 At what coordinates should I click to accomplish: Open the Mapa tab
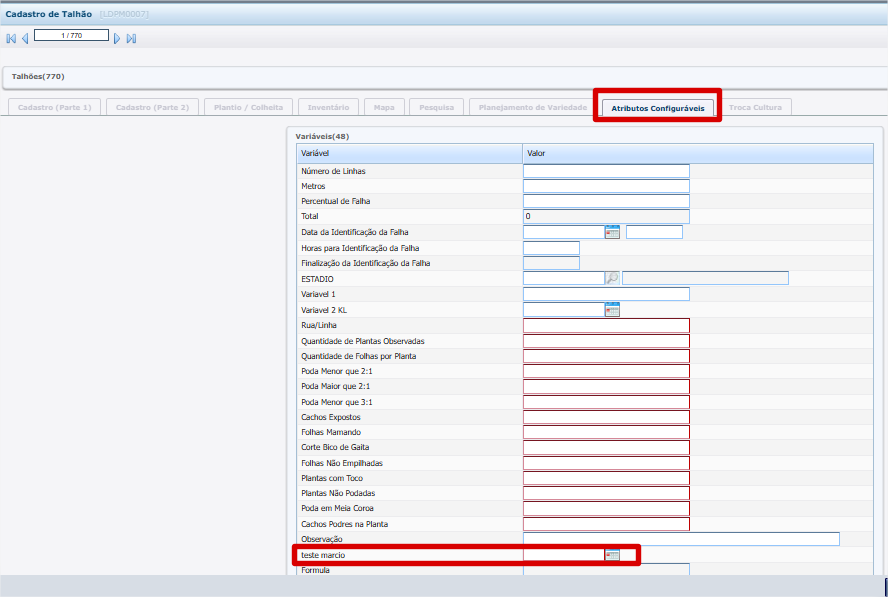[x=384, y=107]
